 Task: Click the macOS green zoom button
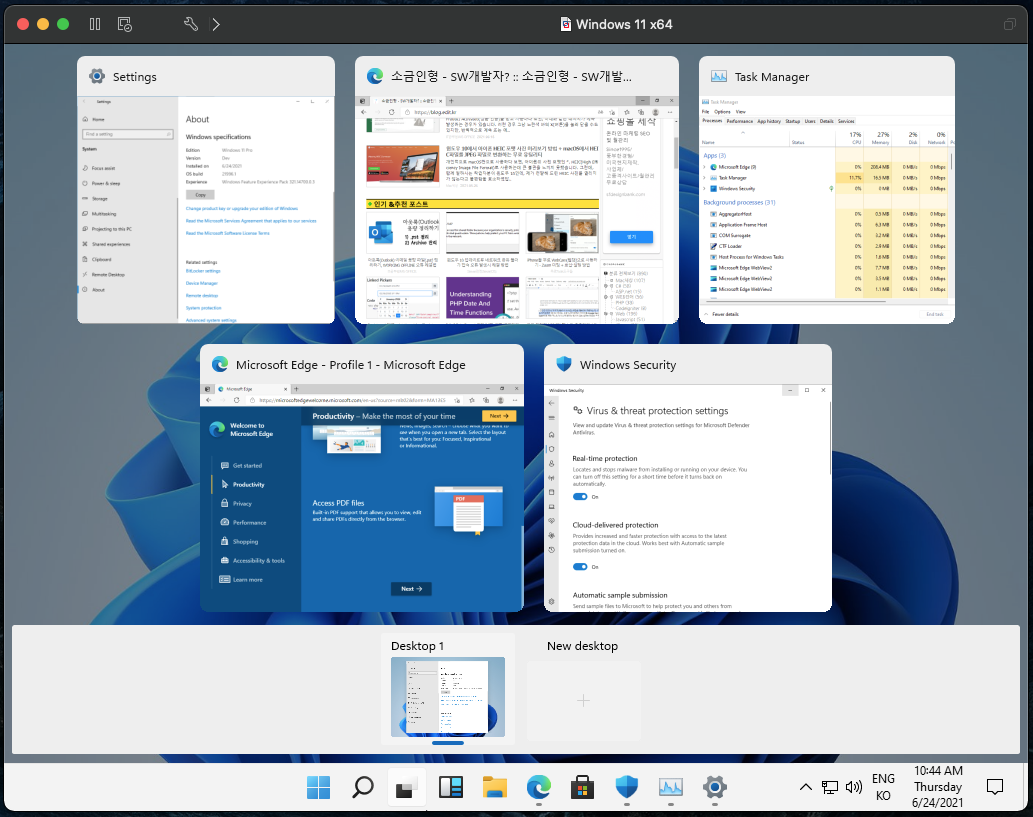coord(63,24)
